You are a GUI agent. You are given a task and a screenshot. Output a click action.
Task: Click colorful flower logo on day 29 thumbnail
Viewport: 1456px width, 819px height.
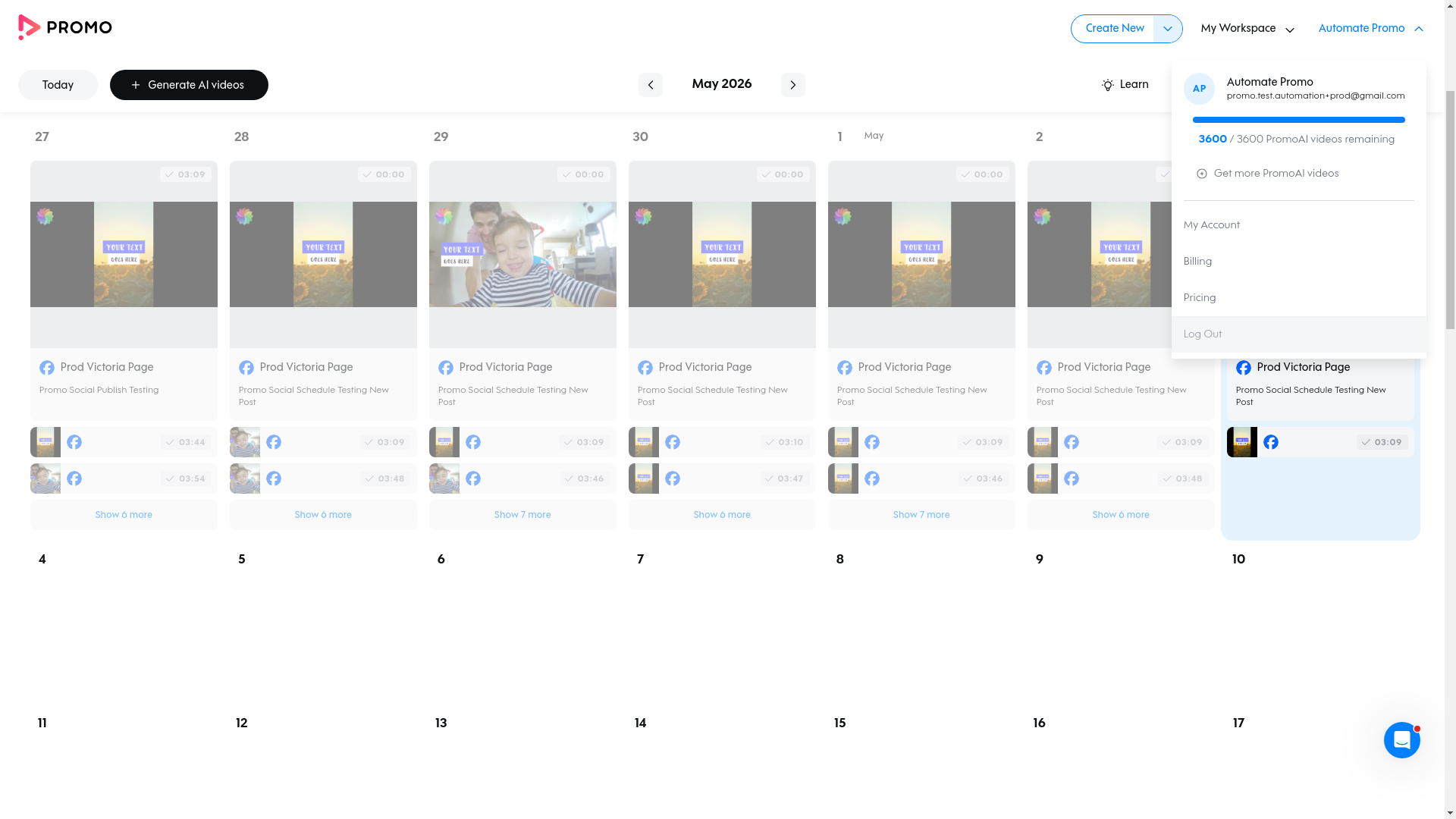444,217
